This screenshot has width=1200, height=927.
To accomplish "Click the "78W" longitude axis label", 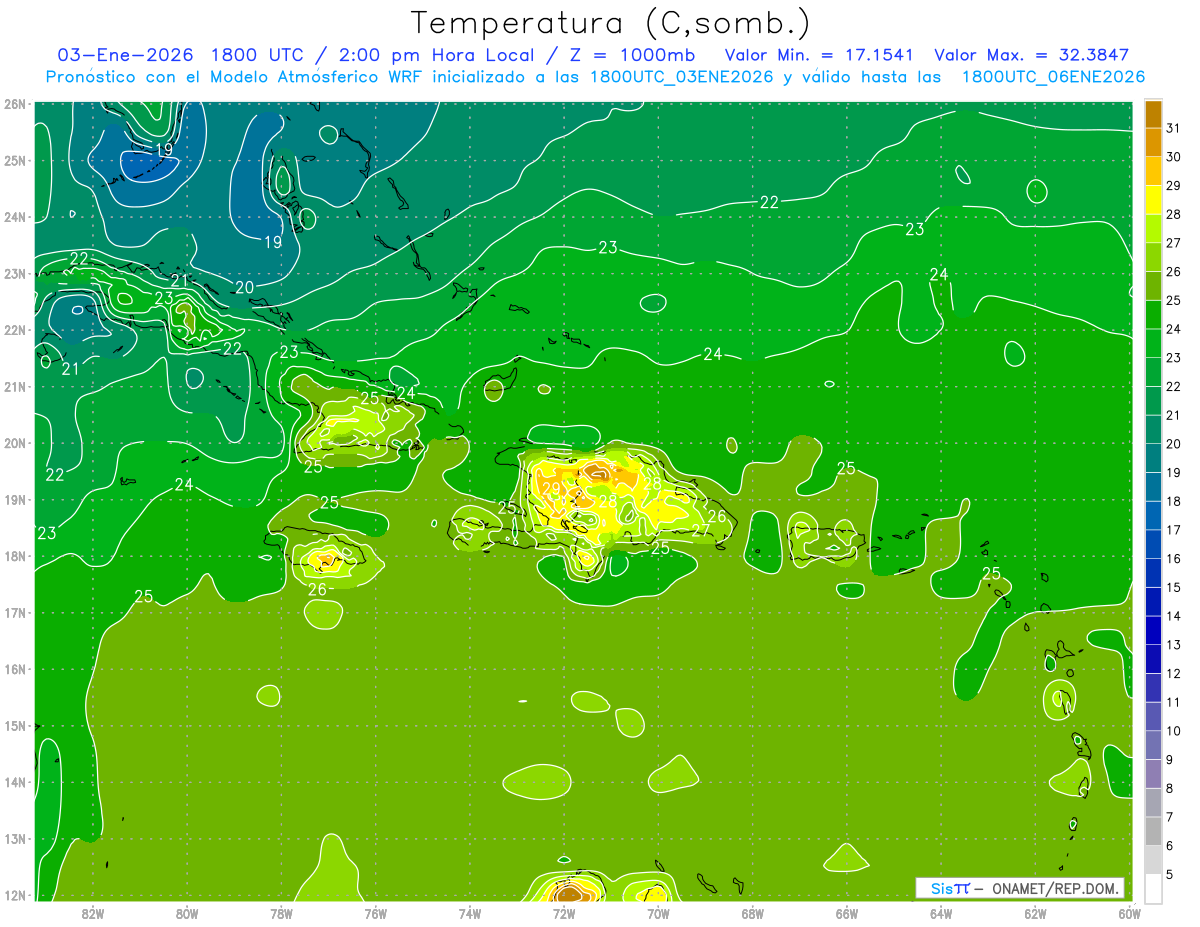I will (281, 913).
